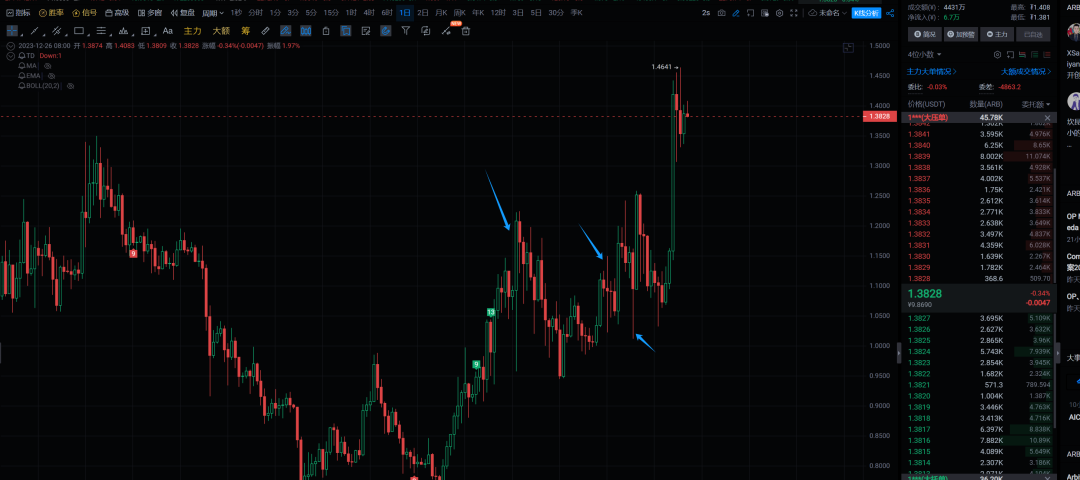Select the Aa text annotation tool

167,31
